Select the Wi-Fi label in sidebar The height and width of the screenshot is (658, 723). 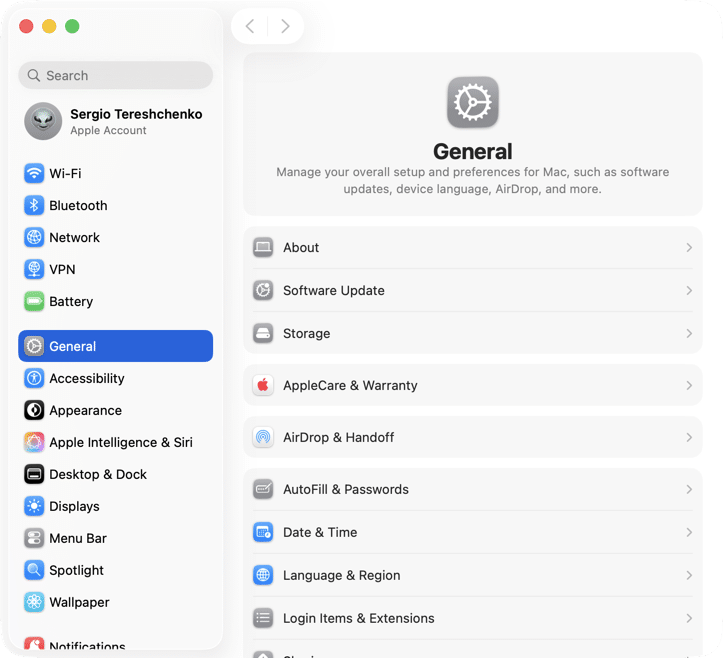tap(65, 173)
